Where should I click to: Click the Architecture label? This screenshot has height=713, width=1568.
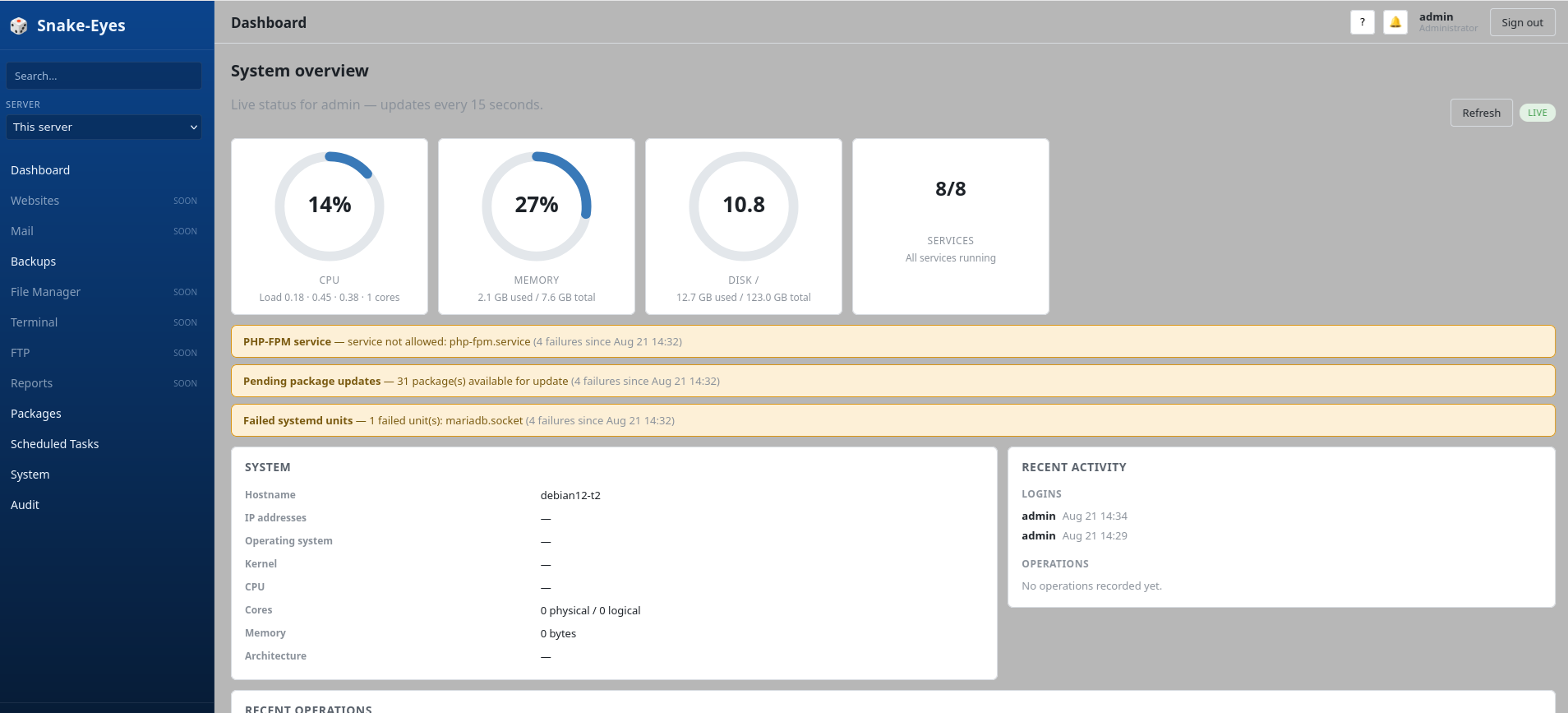pos(275,656)
